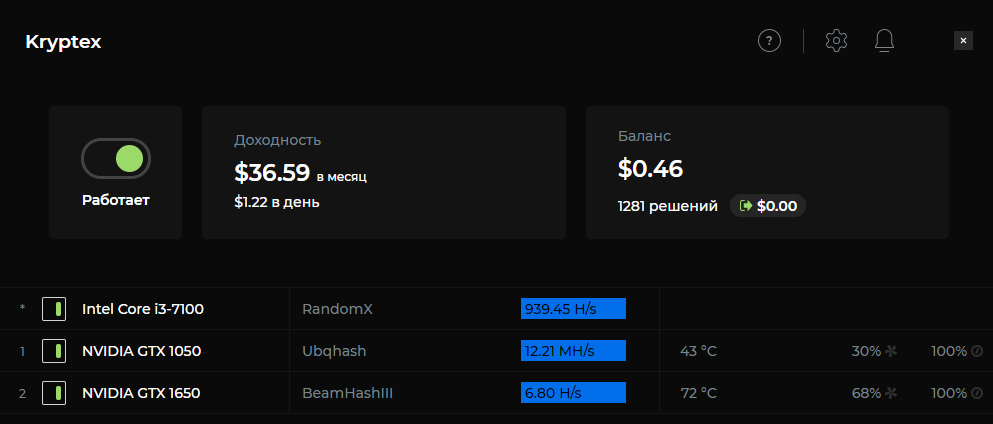The image size is (993, 424).
Task: Select the RandomX algorithm label
Action: click(x=337, y=309)
